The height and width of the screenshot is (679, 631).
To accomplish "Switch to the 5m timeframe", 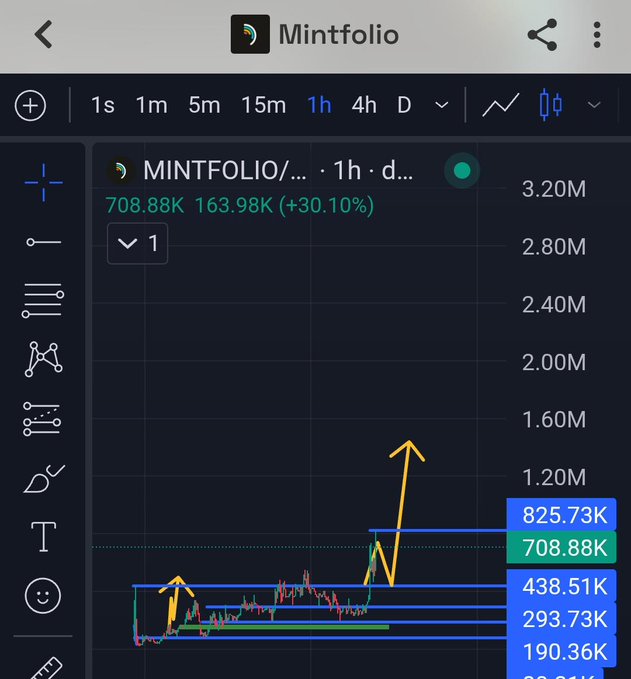I will click(x=204, y=105).
